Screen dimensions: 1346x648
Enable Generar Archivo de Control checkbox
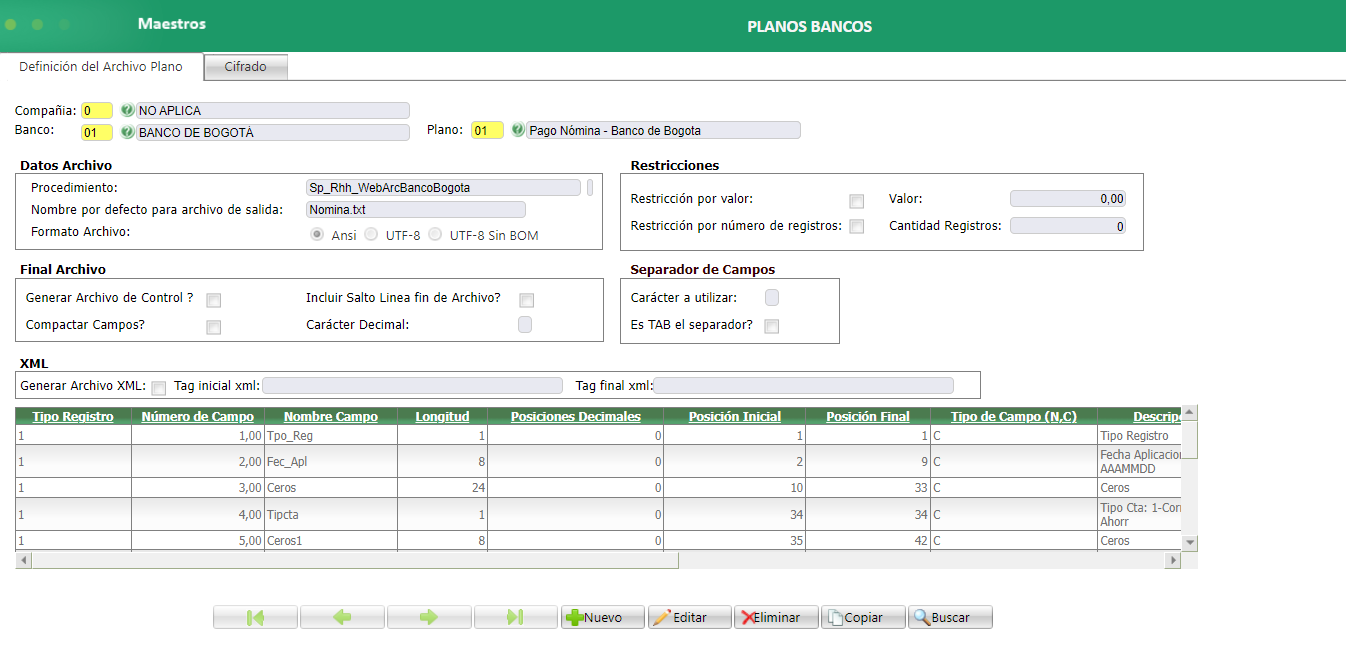click(x=213, y=300)
